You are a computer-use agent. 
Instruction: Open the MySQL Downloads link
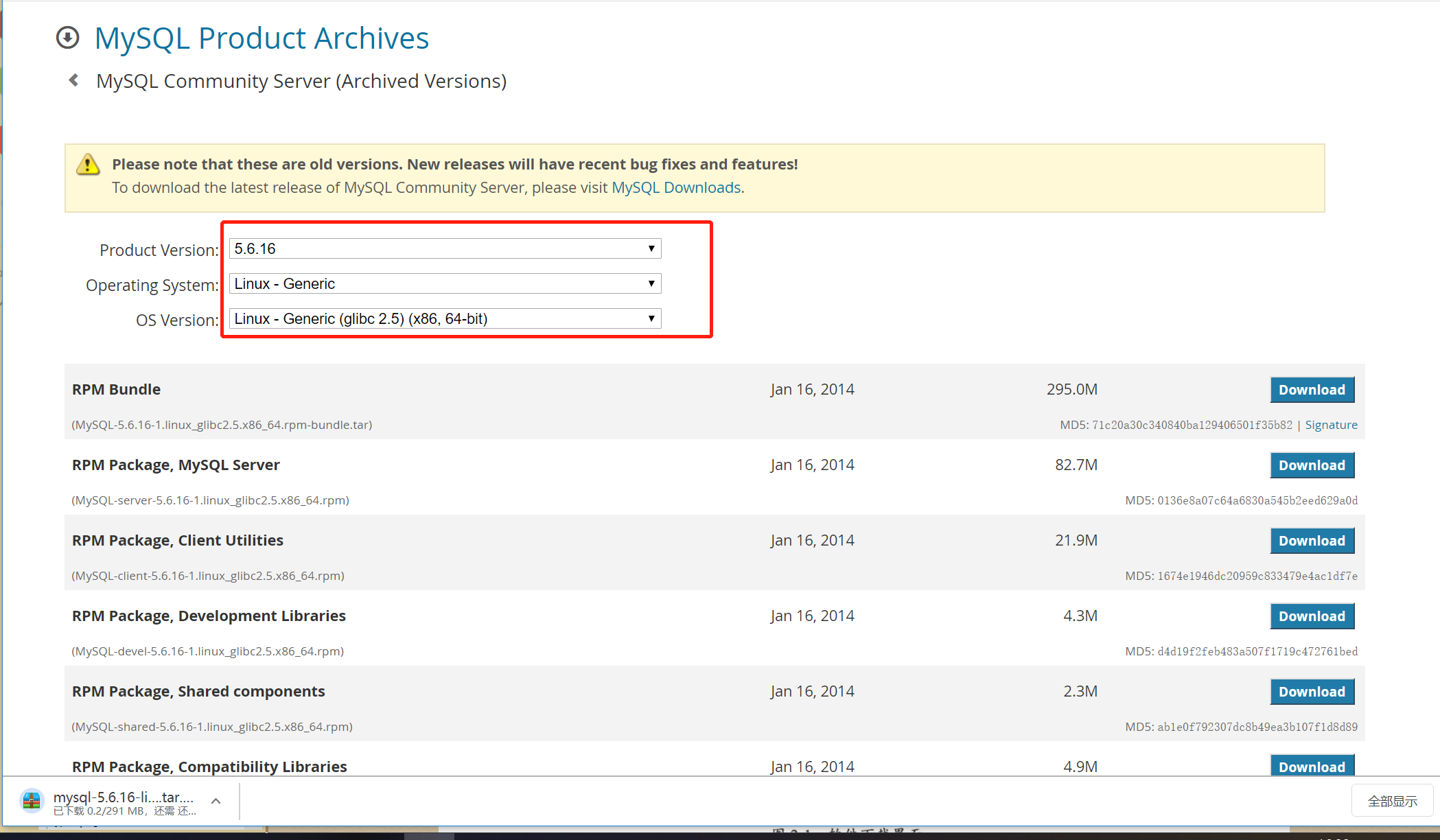point(676,187)
